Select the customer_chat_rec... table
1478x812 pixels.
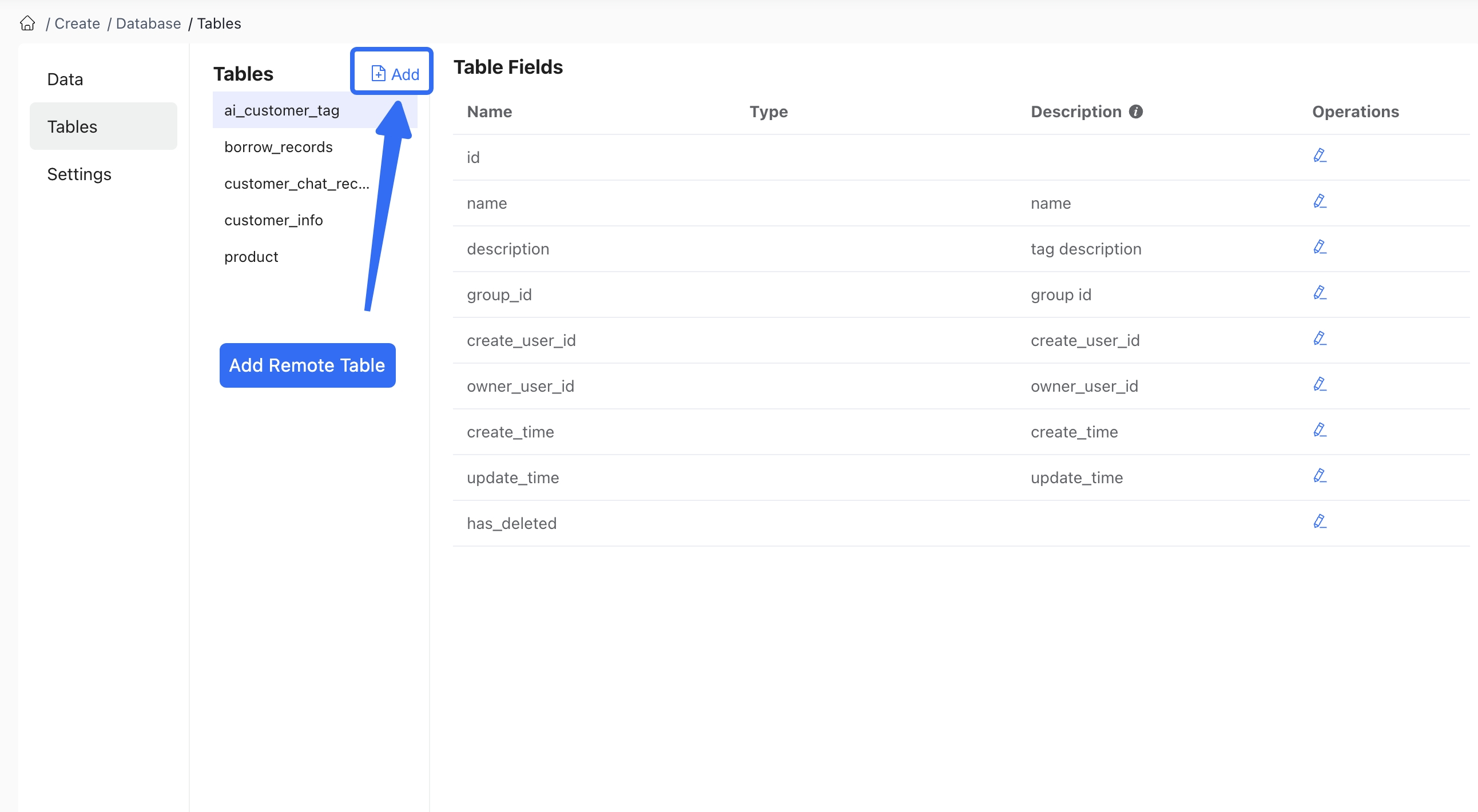coord(315,184)
